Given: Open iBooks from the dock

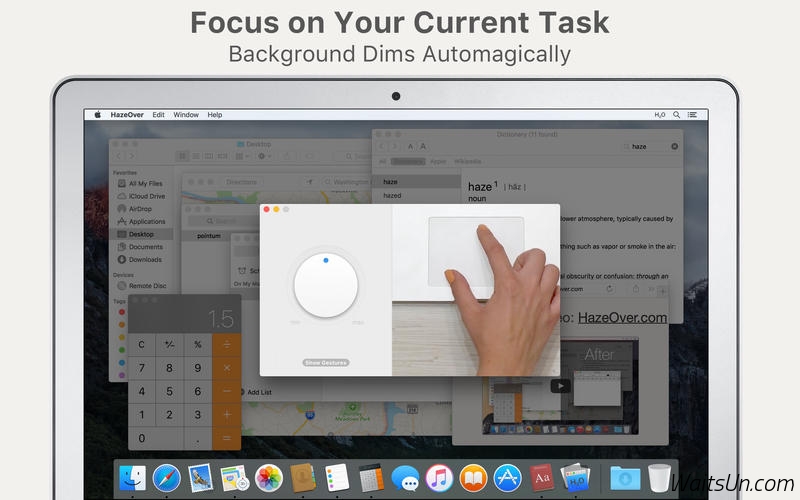Looking at the screenshot, I should point(473,478).
